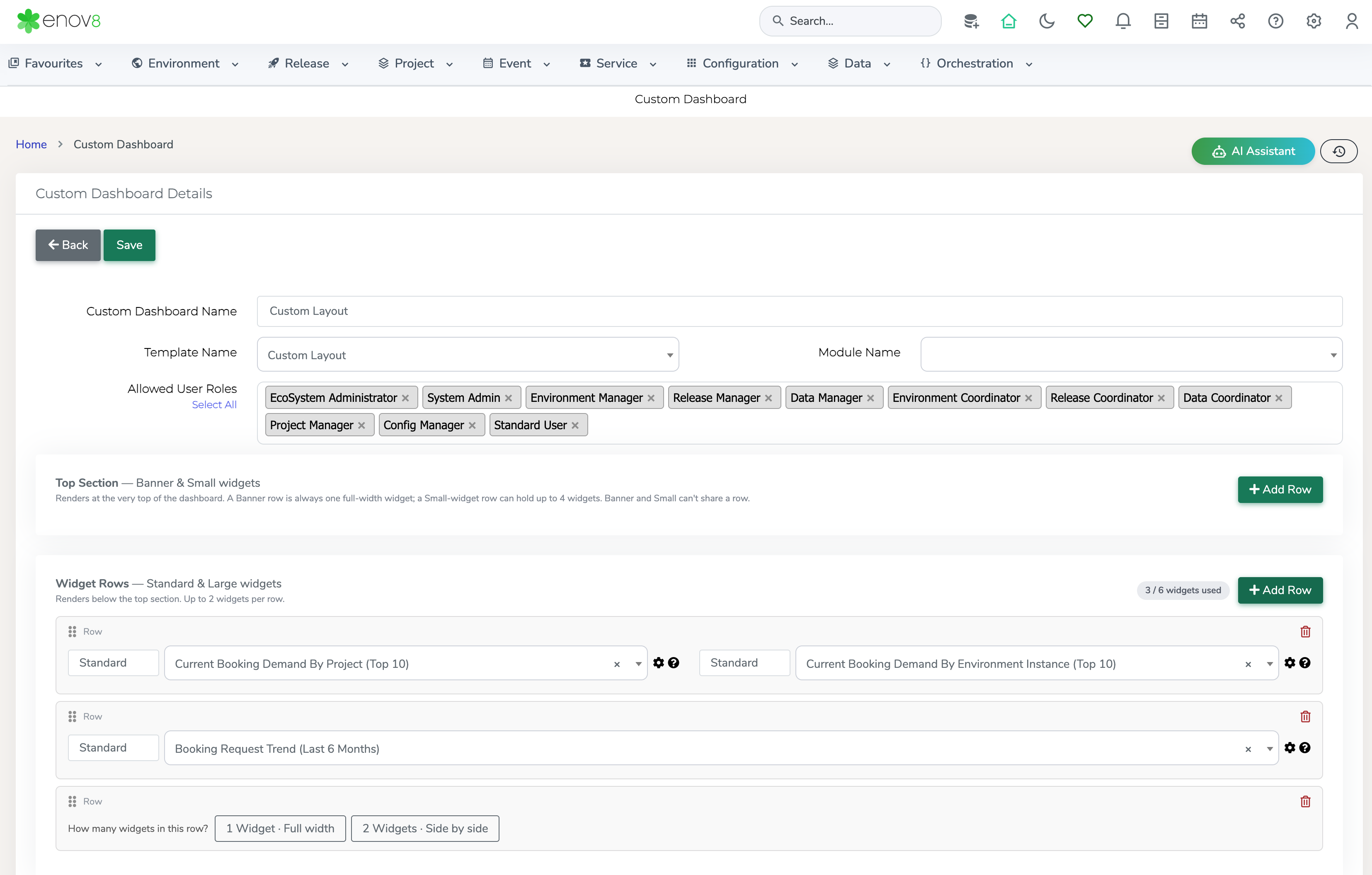This screenshot has height=875, width=1372.
Task: Select 1 Widget Full width option
Action: tap(280, 828)
